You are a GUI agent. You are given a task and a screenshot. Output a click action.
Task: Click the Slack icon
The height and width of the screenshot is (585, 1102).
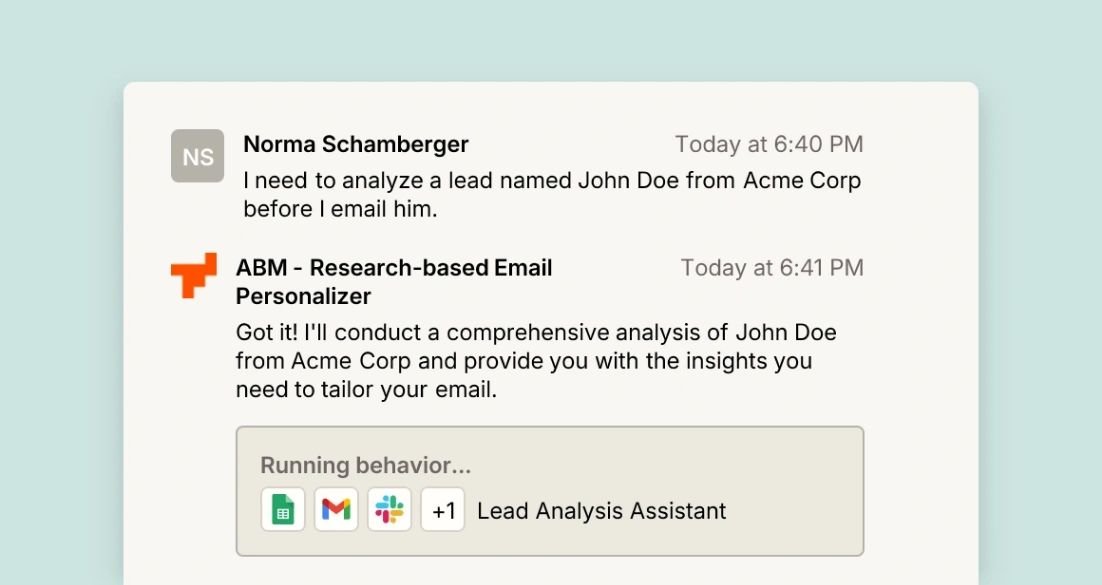(x=389, y=511)
